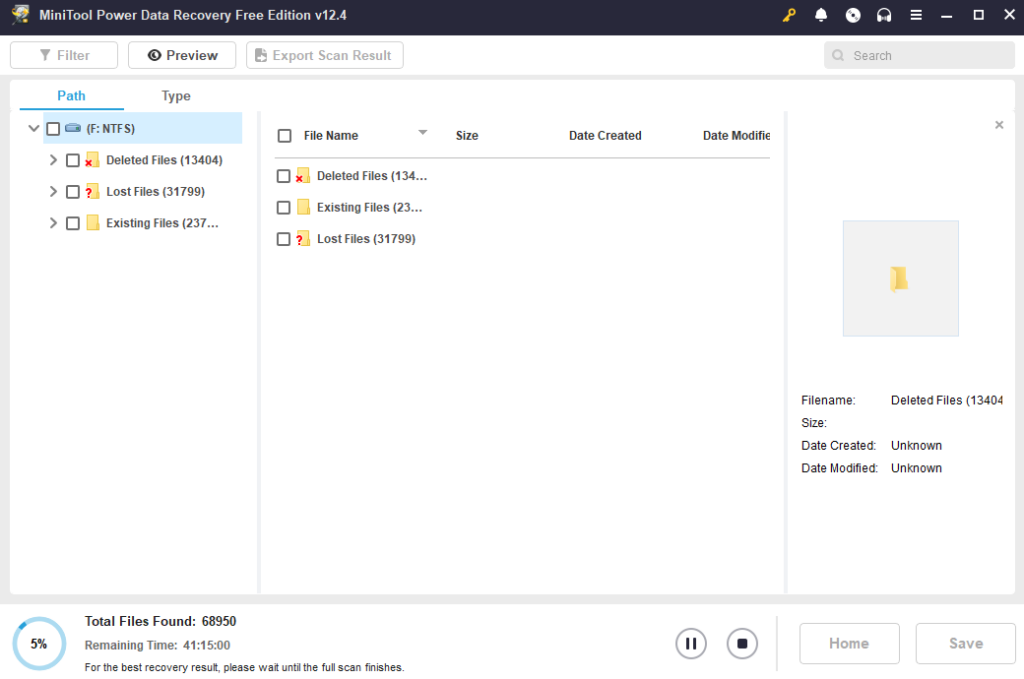Click the F: NTFS drive icon
1024x679 pixels.
tap(73, 128)
